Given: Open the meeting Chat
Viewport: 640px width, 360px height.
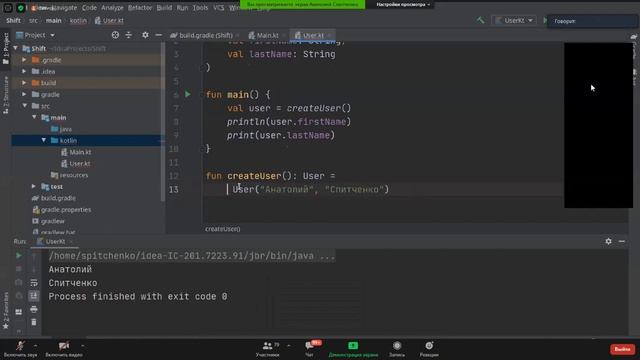Looking at the screenshot, I should 309,349.
